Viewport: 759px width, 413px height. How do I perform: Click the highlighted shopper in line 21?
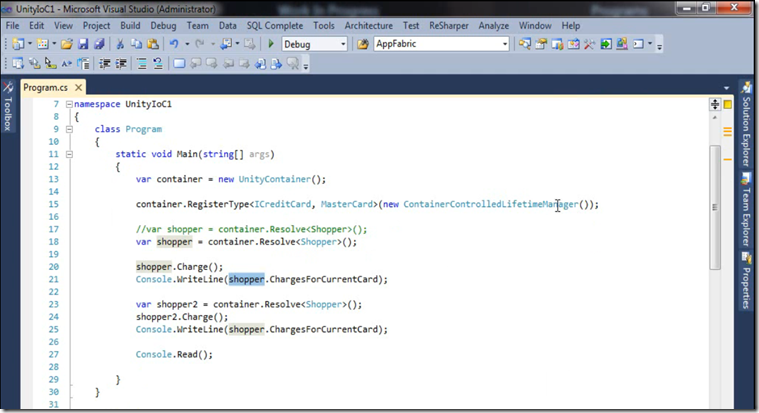(246, 279)
